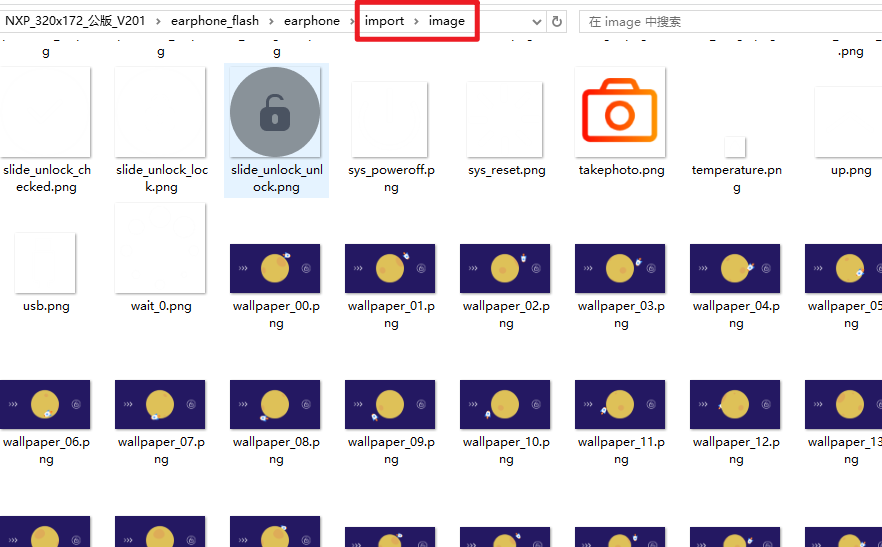
Task: Select slide_unlock_lock.png blank thumbnail
Action: [x=160, y=112]
